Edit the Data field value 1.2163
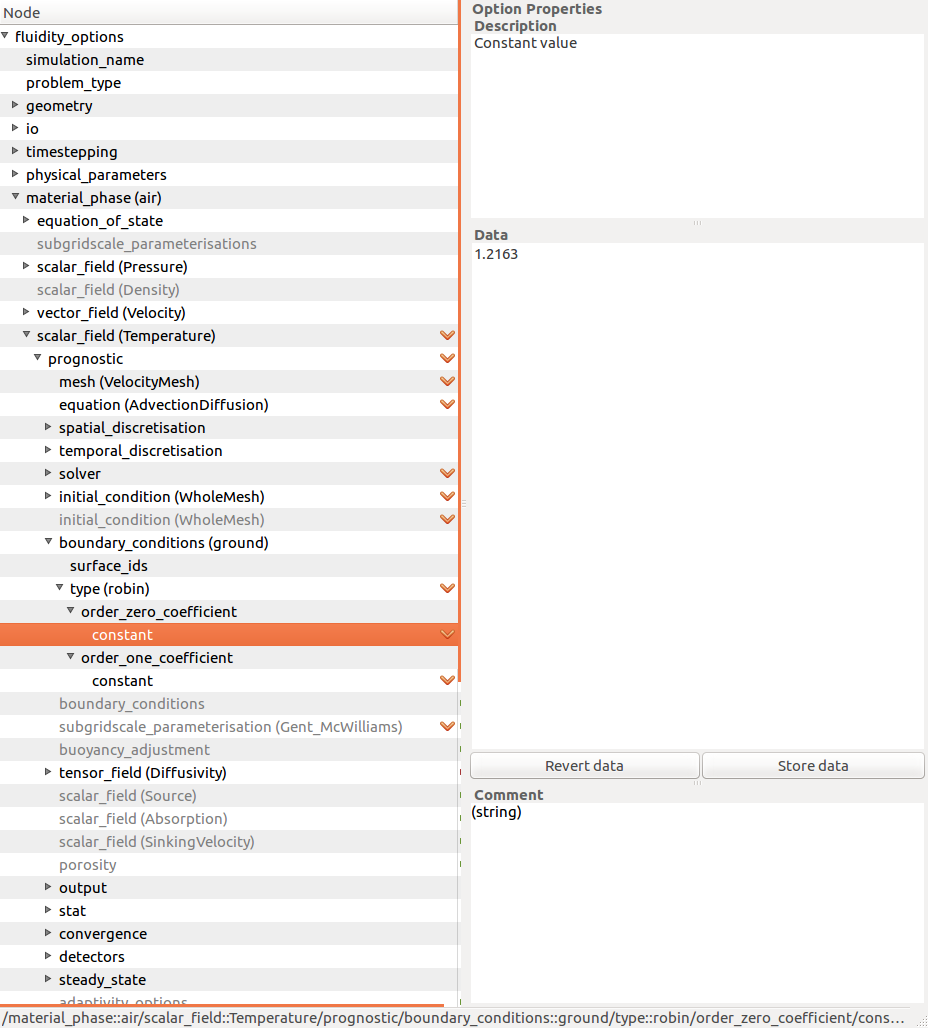This screenshot has width=928, height=1028. [x=697, y=496]
